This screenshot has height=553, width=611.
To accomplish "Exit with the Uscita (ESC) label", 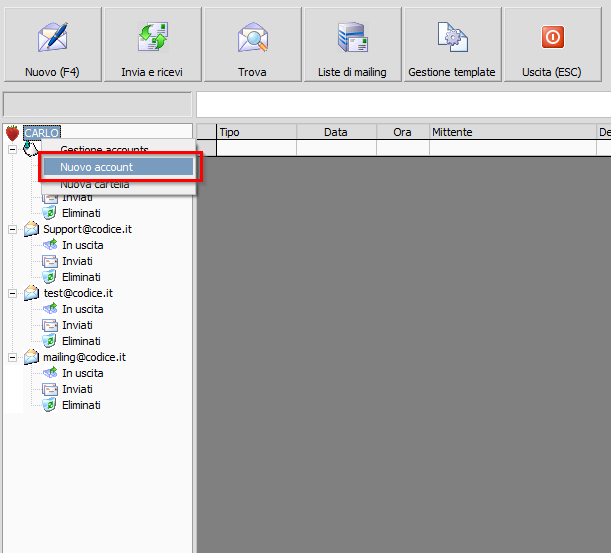I will coord(552,72).
